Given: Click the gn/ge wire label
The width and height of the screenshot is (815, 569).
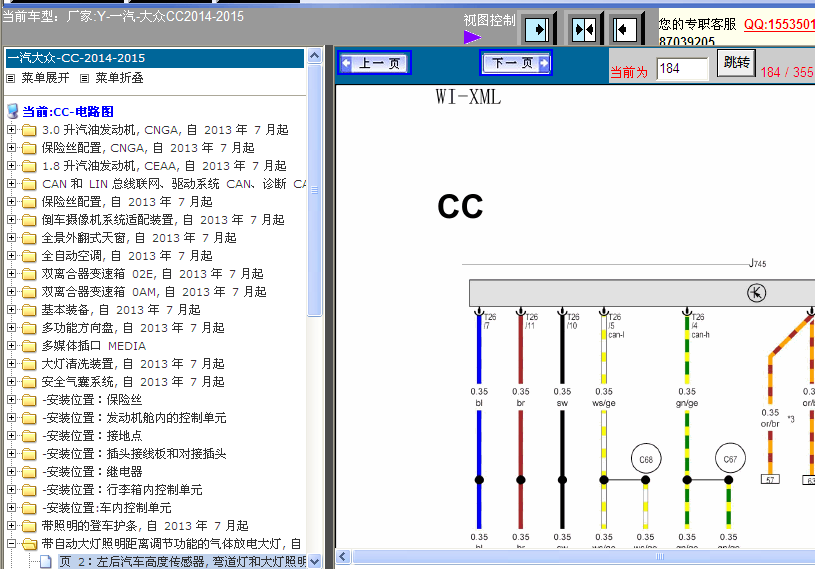Looking at the screenshot, I should pos(687,403).
